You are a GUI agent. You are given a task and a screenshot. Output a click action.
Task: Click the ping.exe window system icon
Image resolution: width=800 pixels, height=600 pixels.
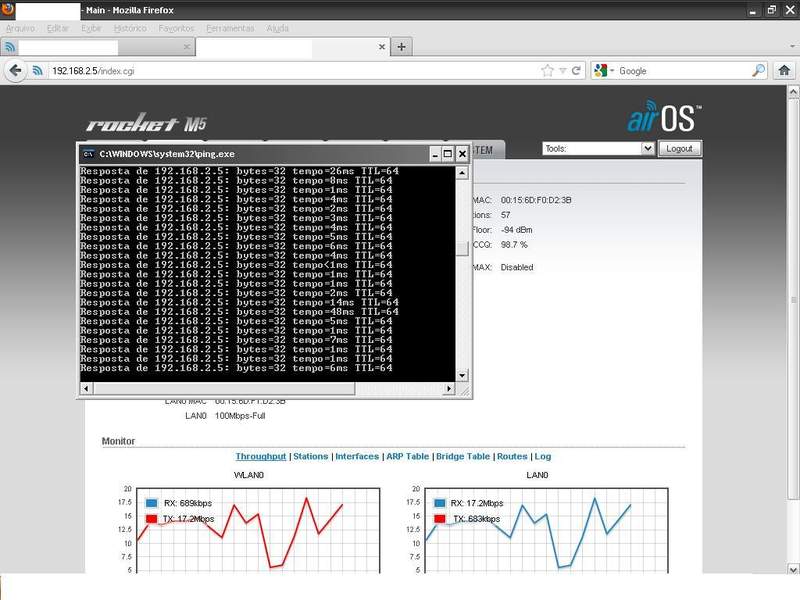pyautogui.click(x=88, y=154)
